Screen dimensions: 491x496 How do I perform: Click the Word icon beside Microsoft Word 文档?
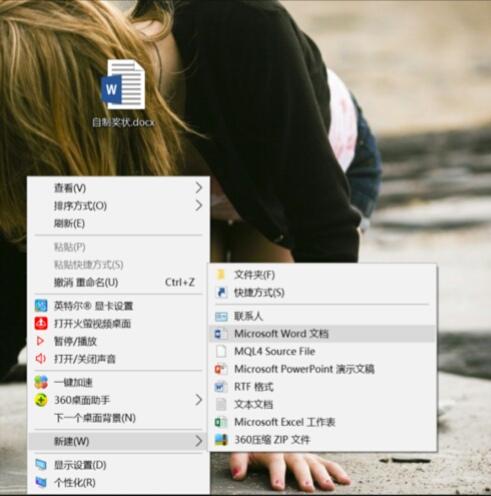221,334
